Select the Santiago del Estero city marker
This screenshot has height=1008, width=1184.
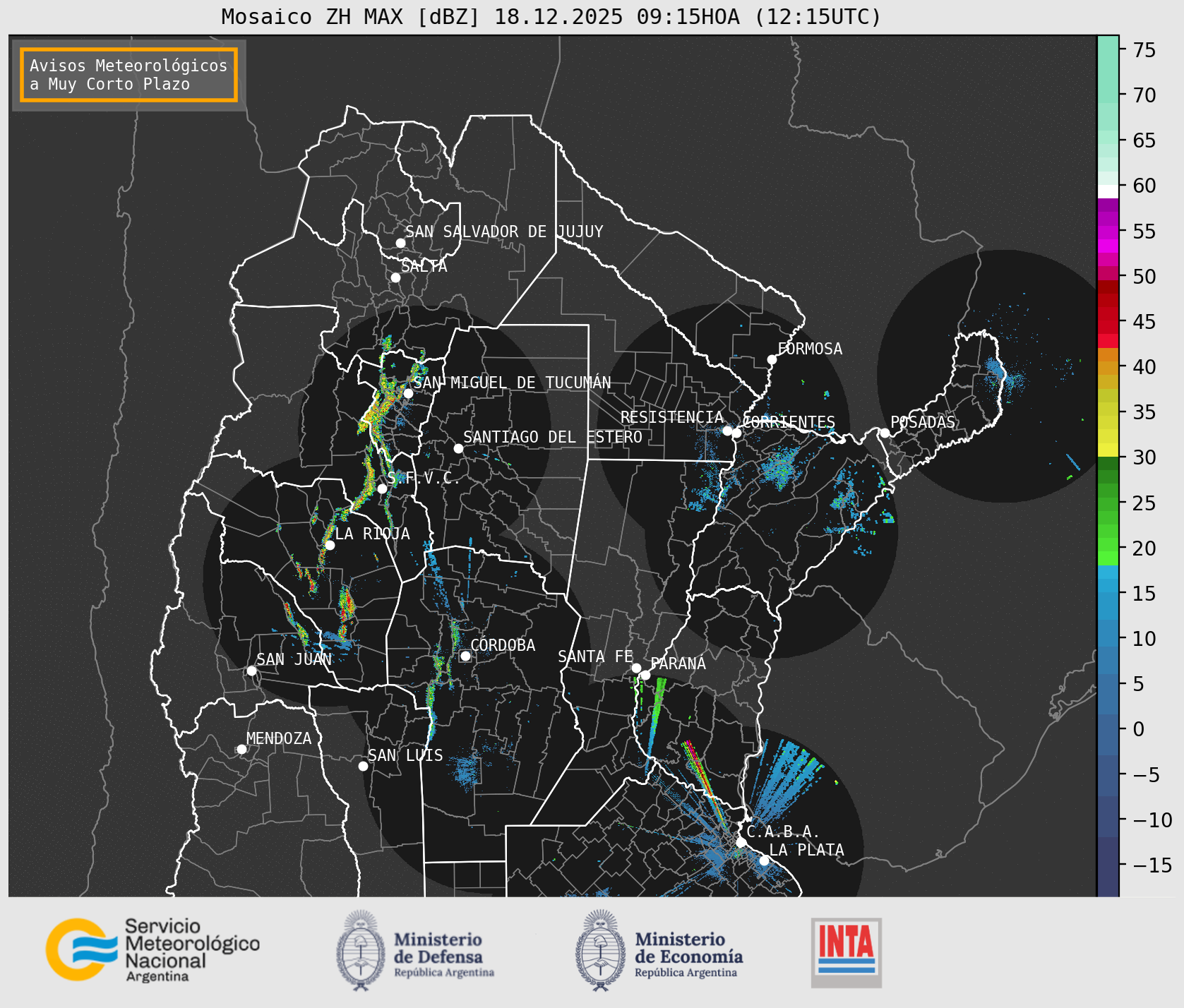point(458,448)
